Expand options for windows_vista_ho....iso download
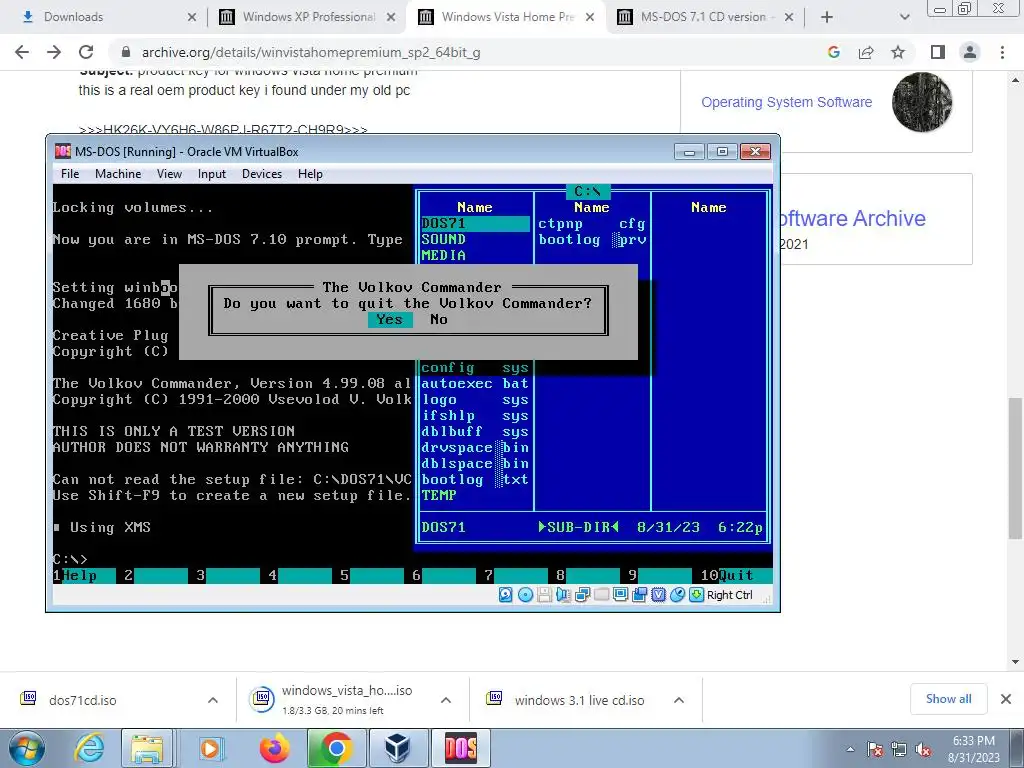The width and height of the screenshot is (1024, 768). (446, 700)
